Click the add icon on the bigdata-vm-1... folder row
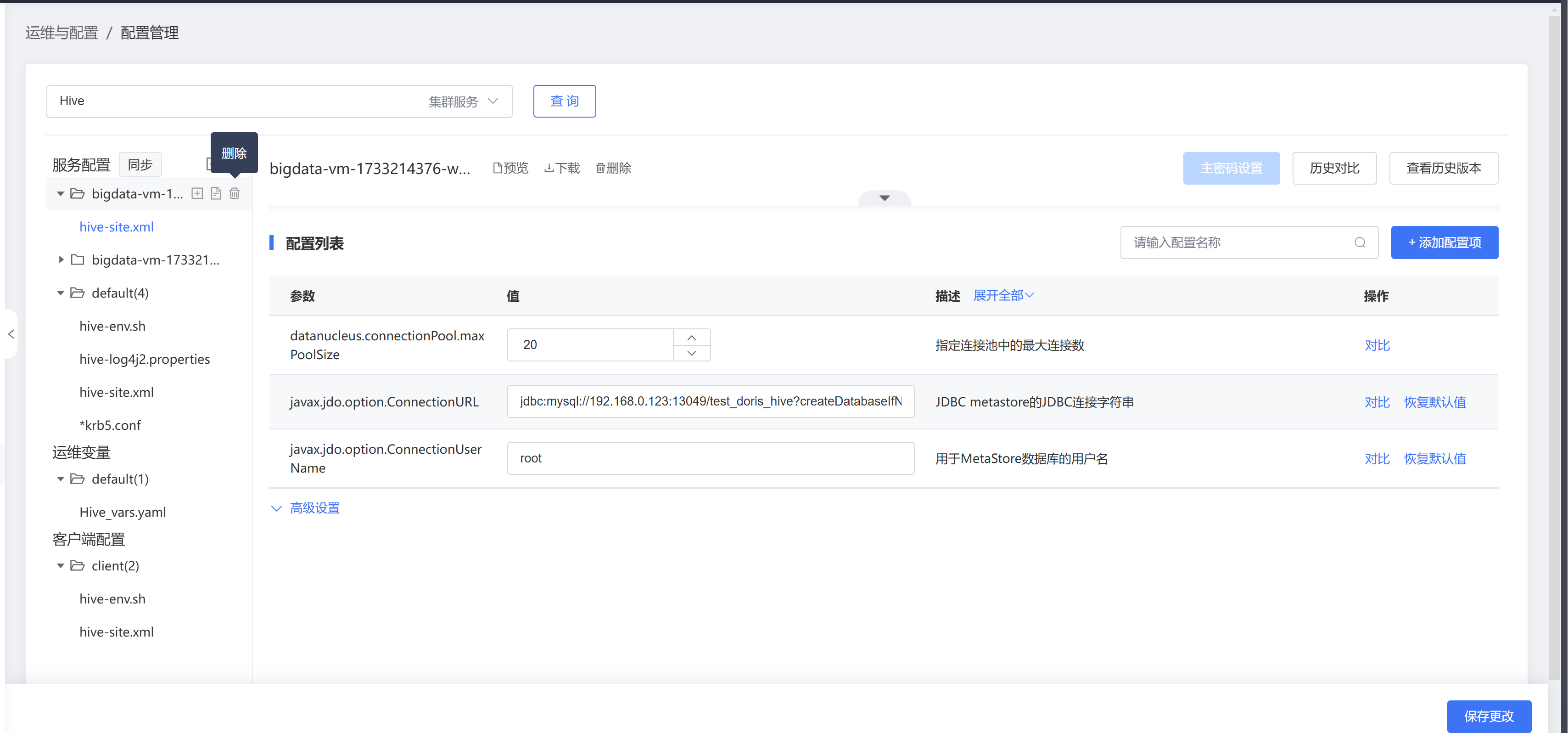 (x=197, y=194)
